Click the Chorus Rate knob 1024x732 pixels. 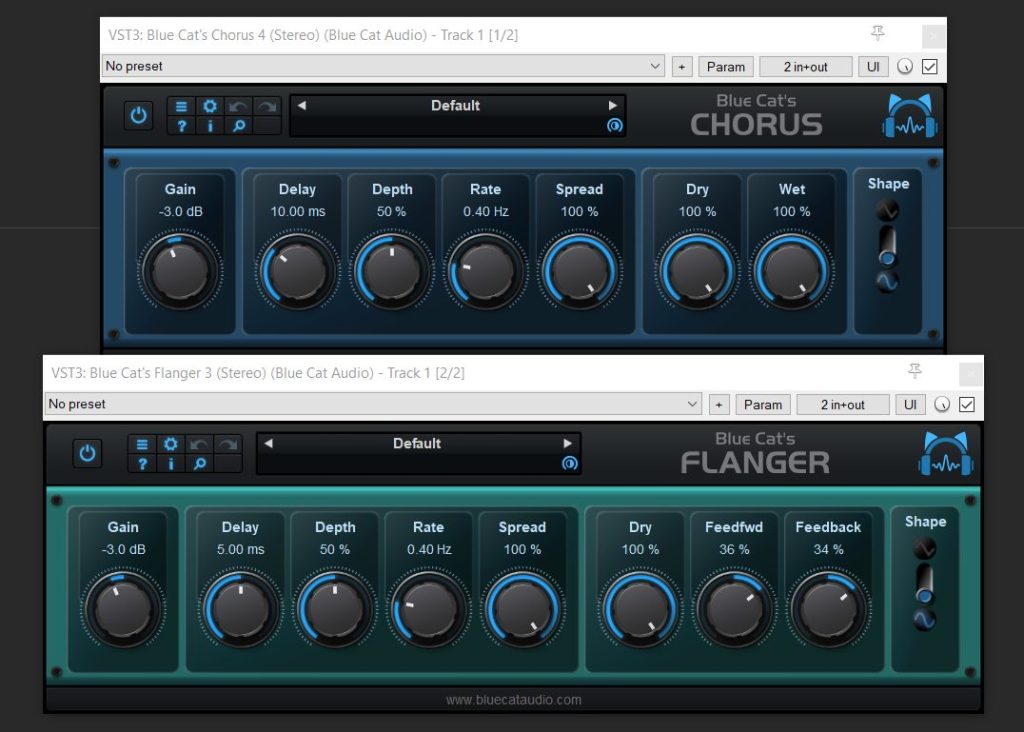click(x=485, y=271)
